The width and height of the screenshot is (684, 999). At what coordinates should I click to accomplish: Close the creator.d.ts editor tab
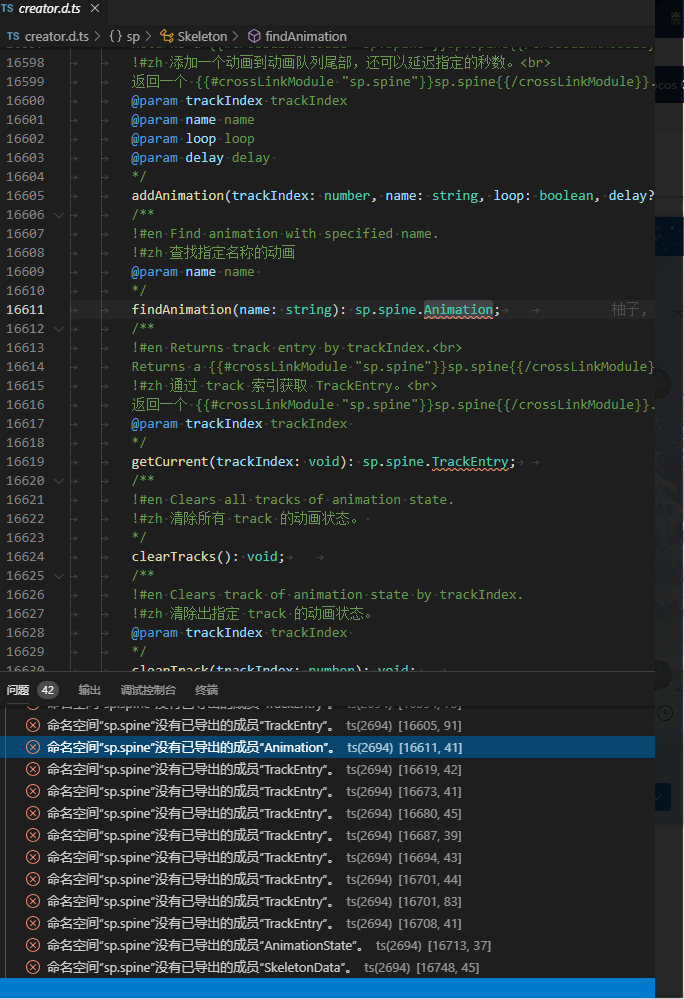(x=95, y=9)
